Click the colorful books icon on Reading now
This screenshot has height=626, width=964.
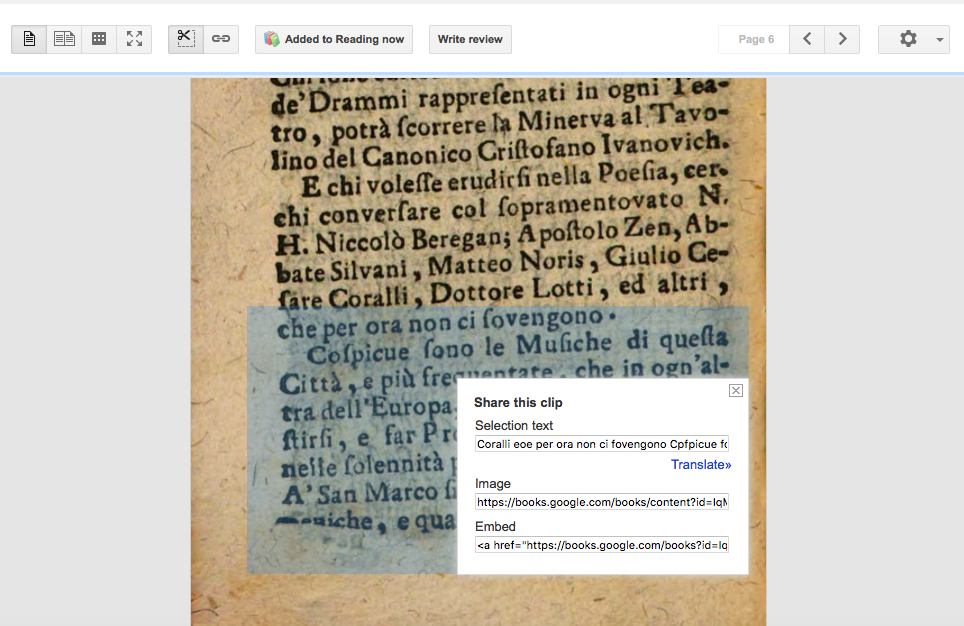click(x=272, y=39)
